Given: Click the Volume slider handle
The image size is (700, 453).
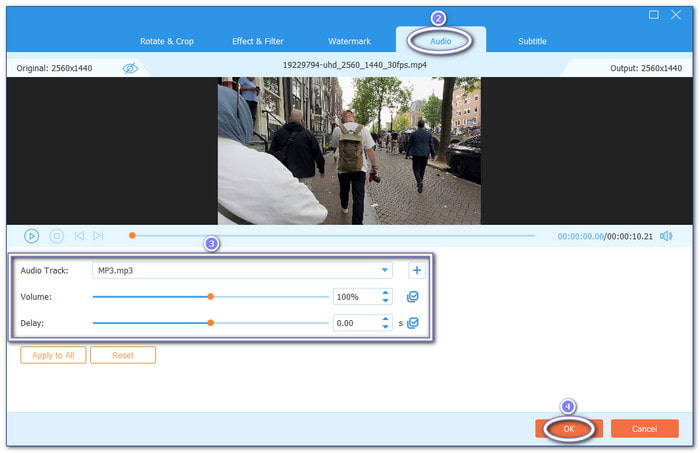Looking at the screenshot, I should click(211, 296).
